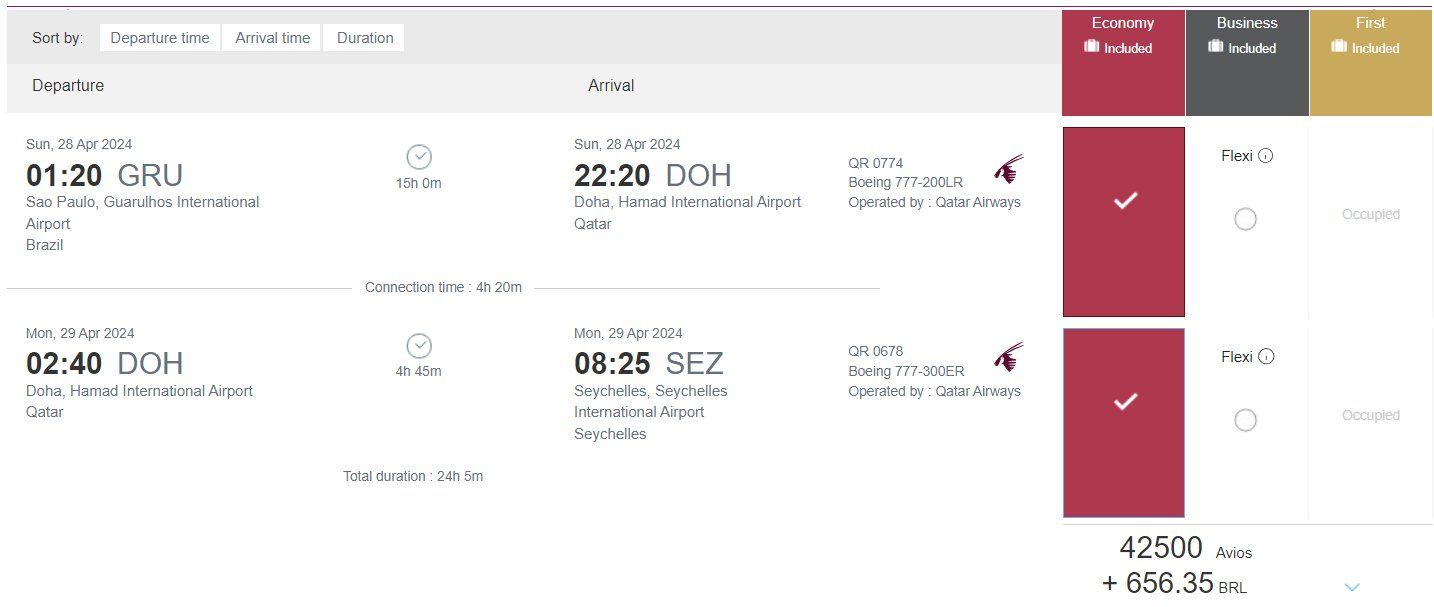Click the baggage icon under Business header
Screen dimensions: 1434x607
click(x=1216, y=47)
